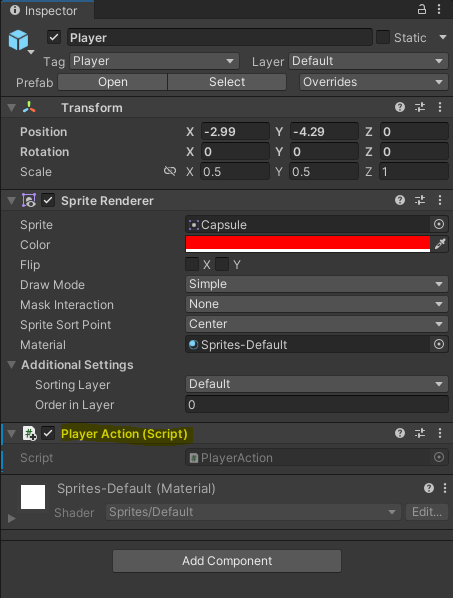Click the Position Y field
This screenshot has width=453, height=598.
[x=324, y=132]
